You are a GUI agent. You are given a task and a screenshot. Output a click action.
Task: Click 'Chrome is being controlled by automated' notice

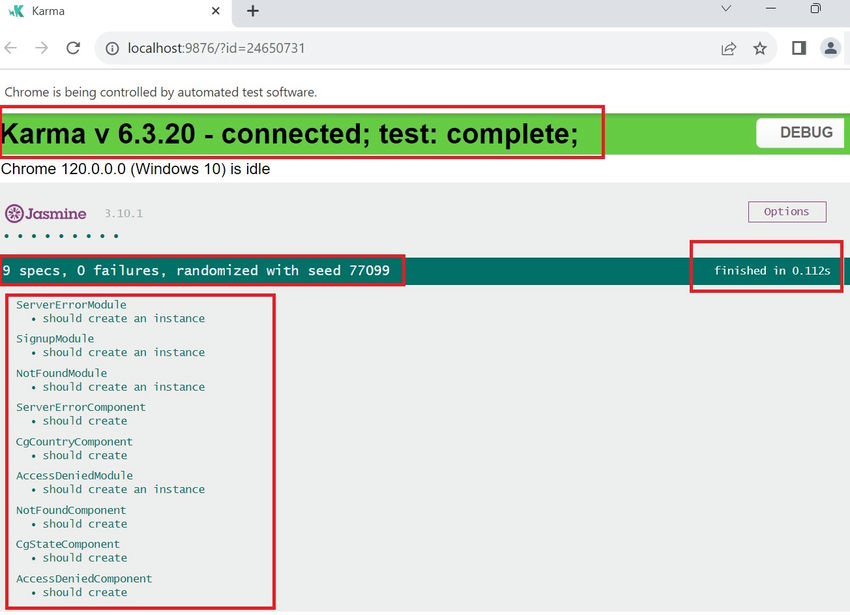(x=160, y=92)
